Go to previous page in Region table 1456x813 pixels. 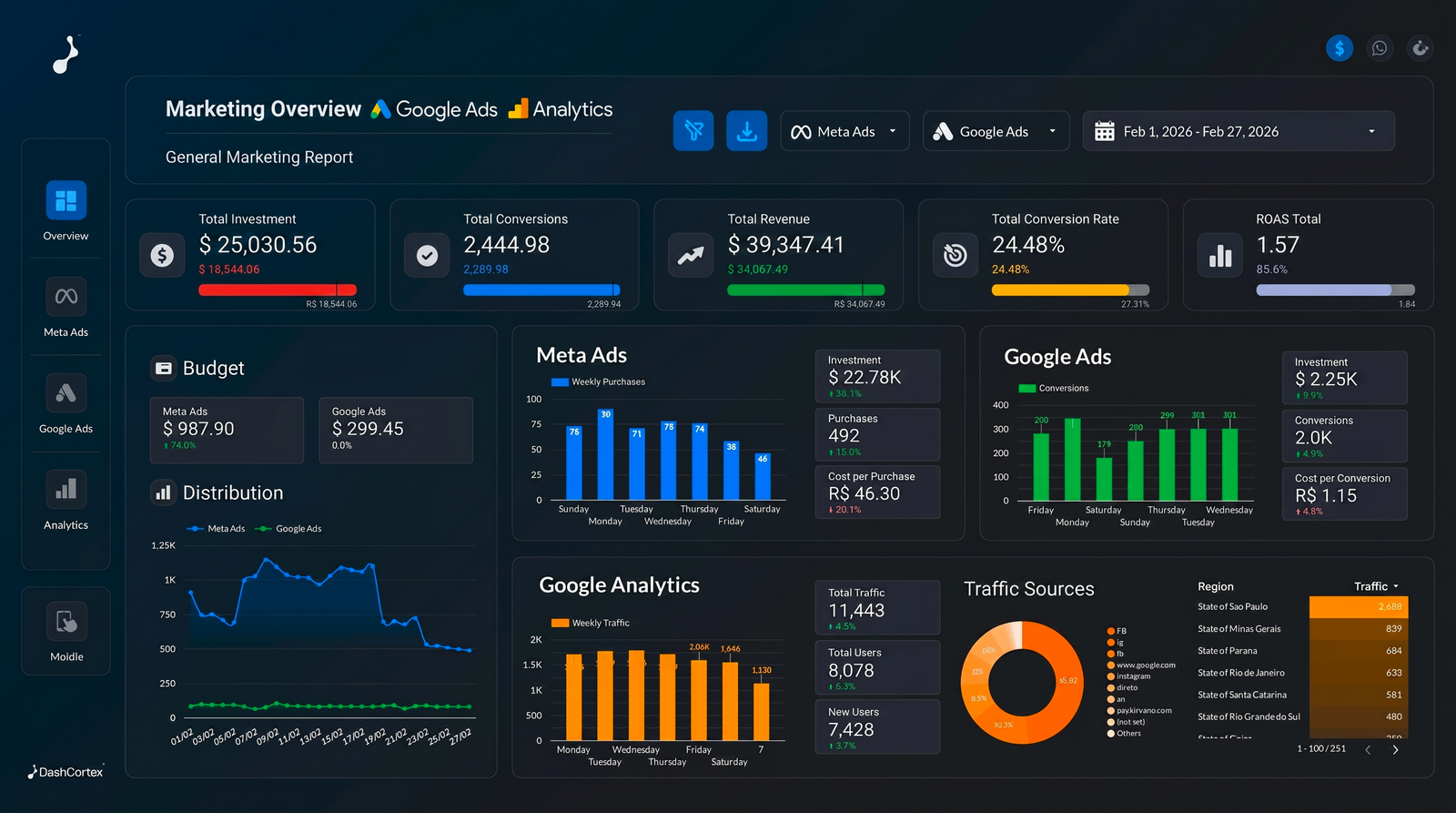click(x=1368, y=750)
